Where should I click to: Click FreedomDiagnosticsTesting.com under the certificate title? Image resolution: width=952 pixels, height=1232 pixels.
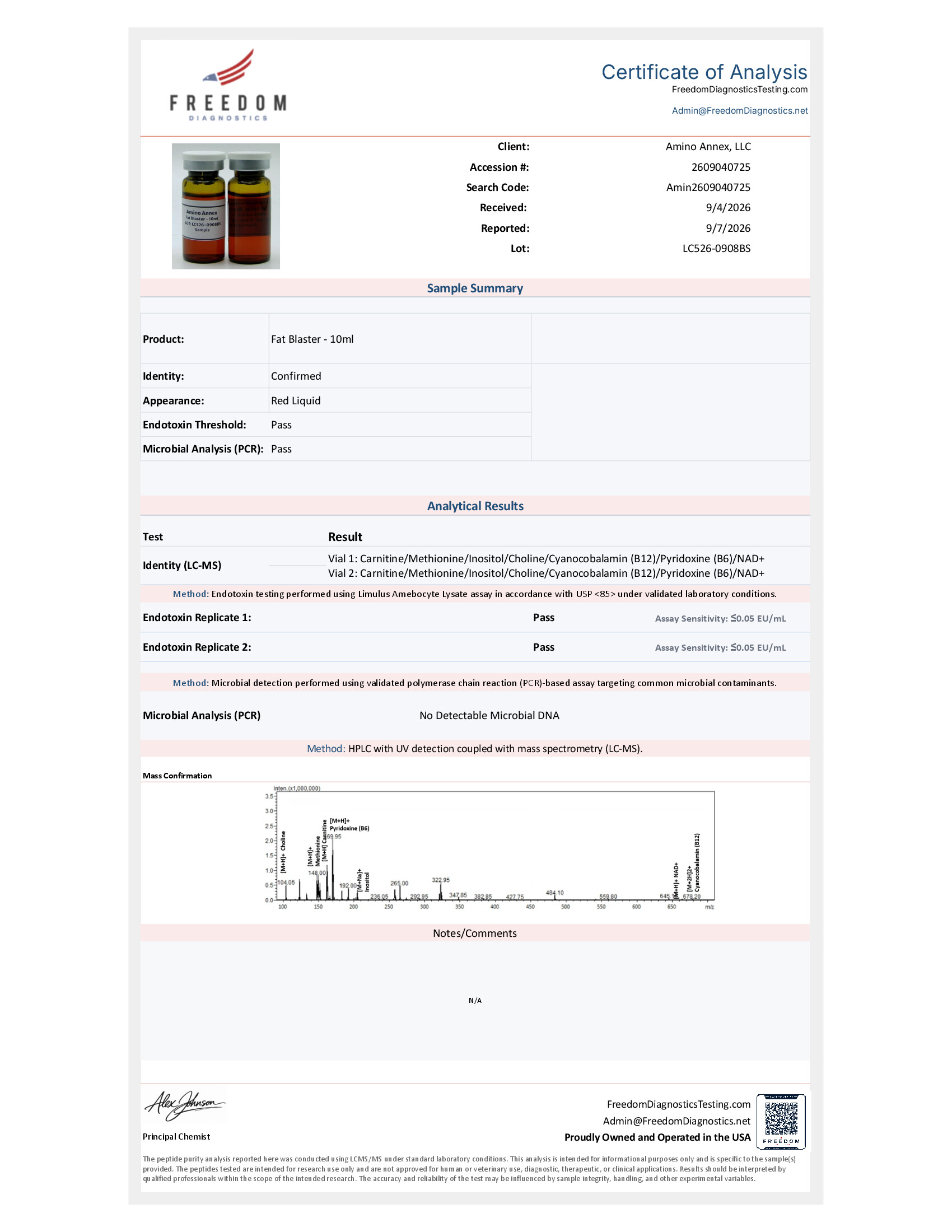(x=739, y=89)
